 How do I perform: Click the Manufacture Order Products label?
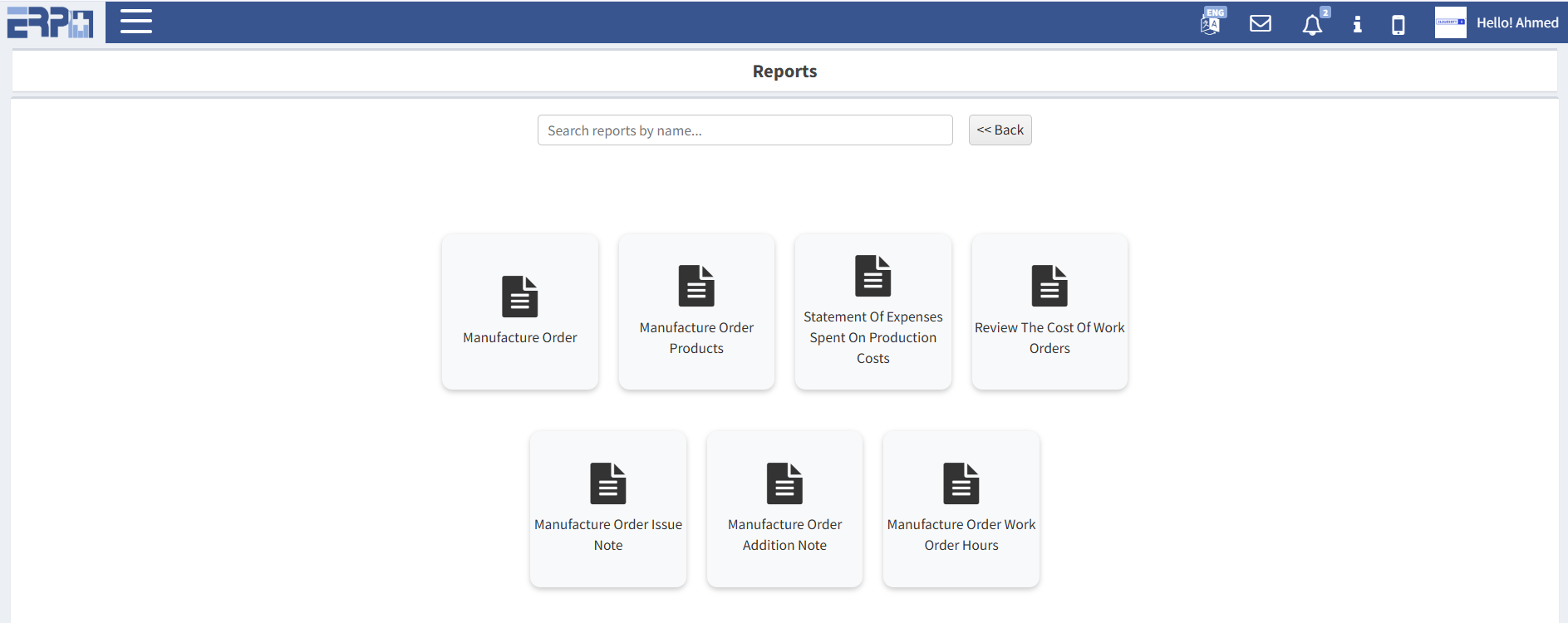pos(696,338)
